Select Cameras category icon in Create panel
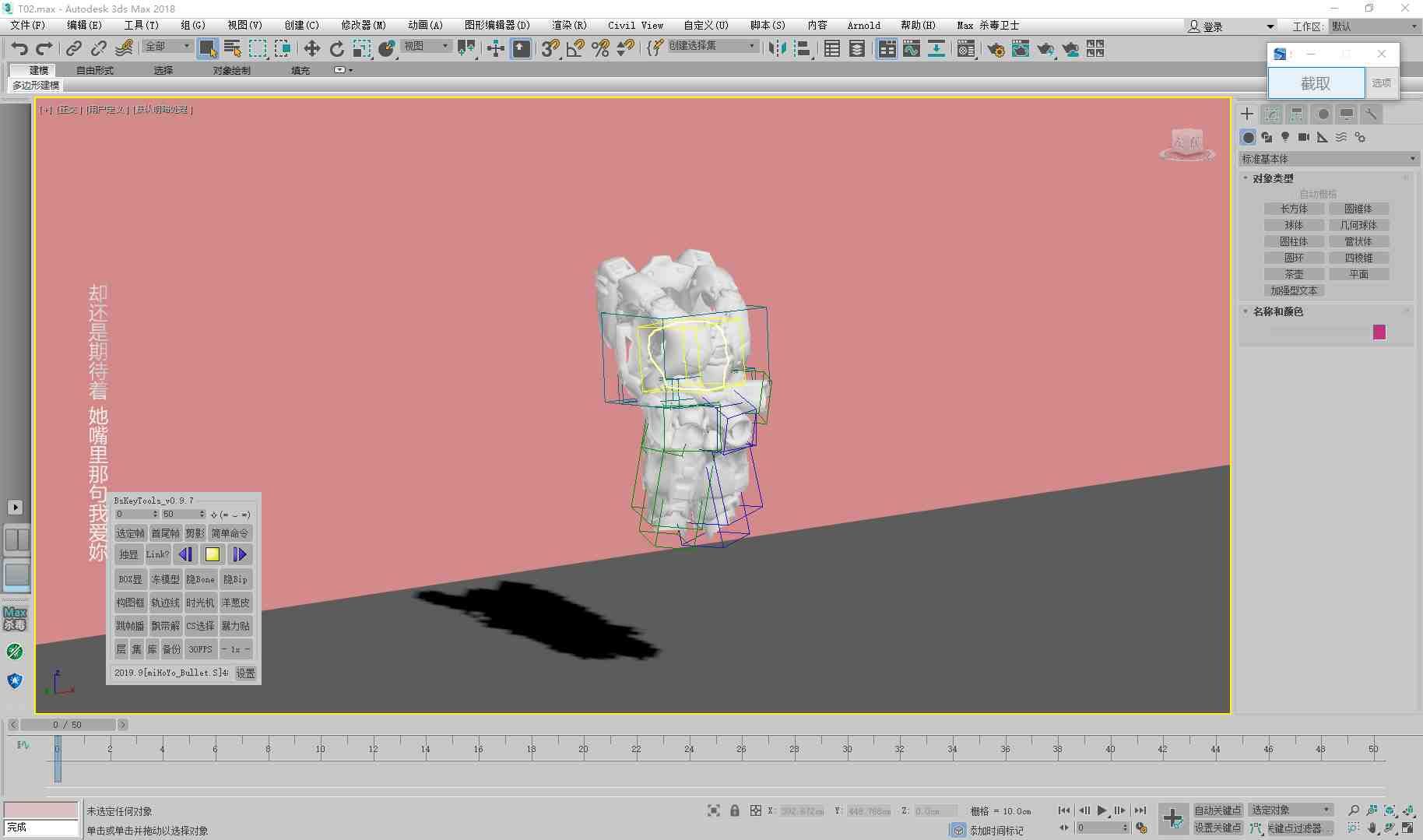Viewport: 1423px width, 840px height. (x=1304, y=137)
